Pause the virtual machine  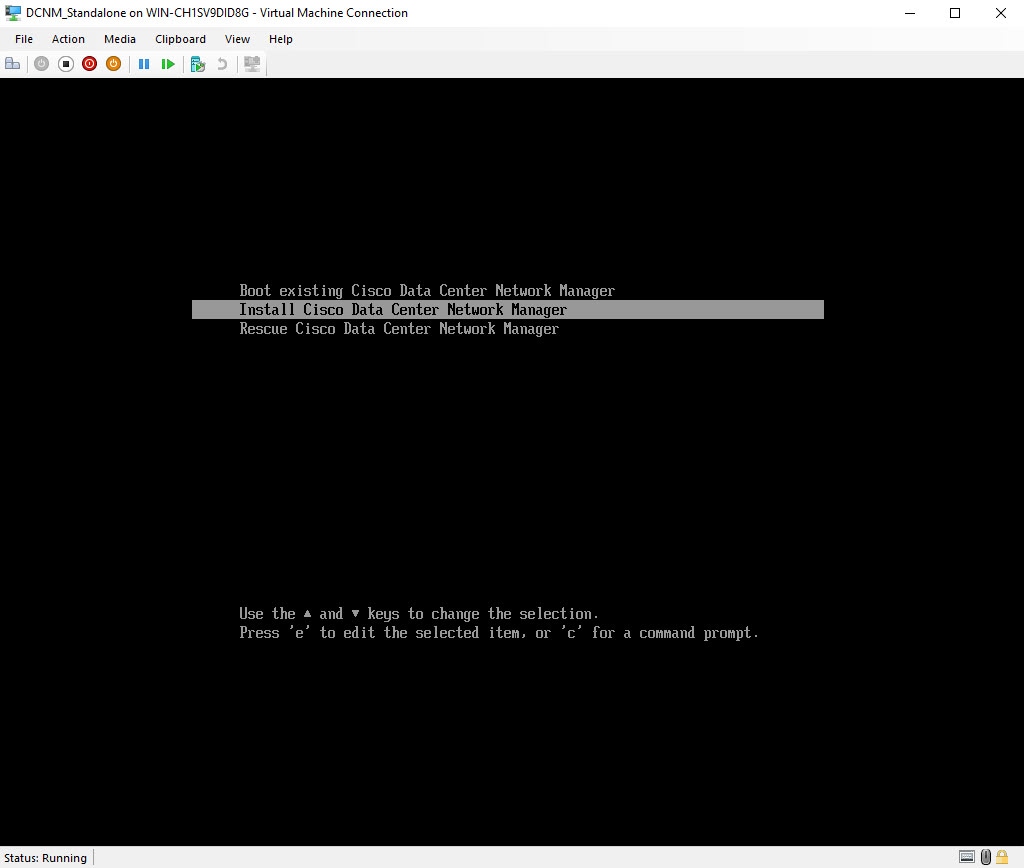click(x=144, y=64)
